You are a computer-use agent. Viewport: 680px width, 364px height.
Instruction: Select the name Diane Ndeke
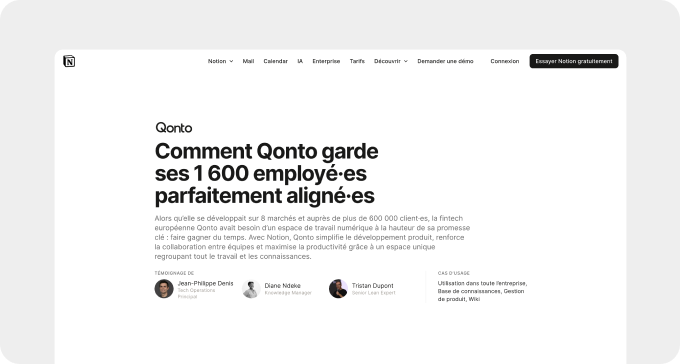click(282, 285)
